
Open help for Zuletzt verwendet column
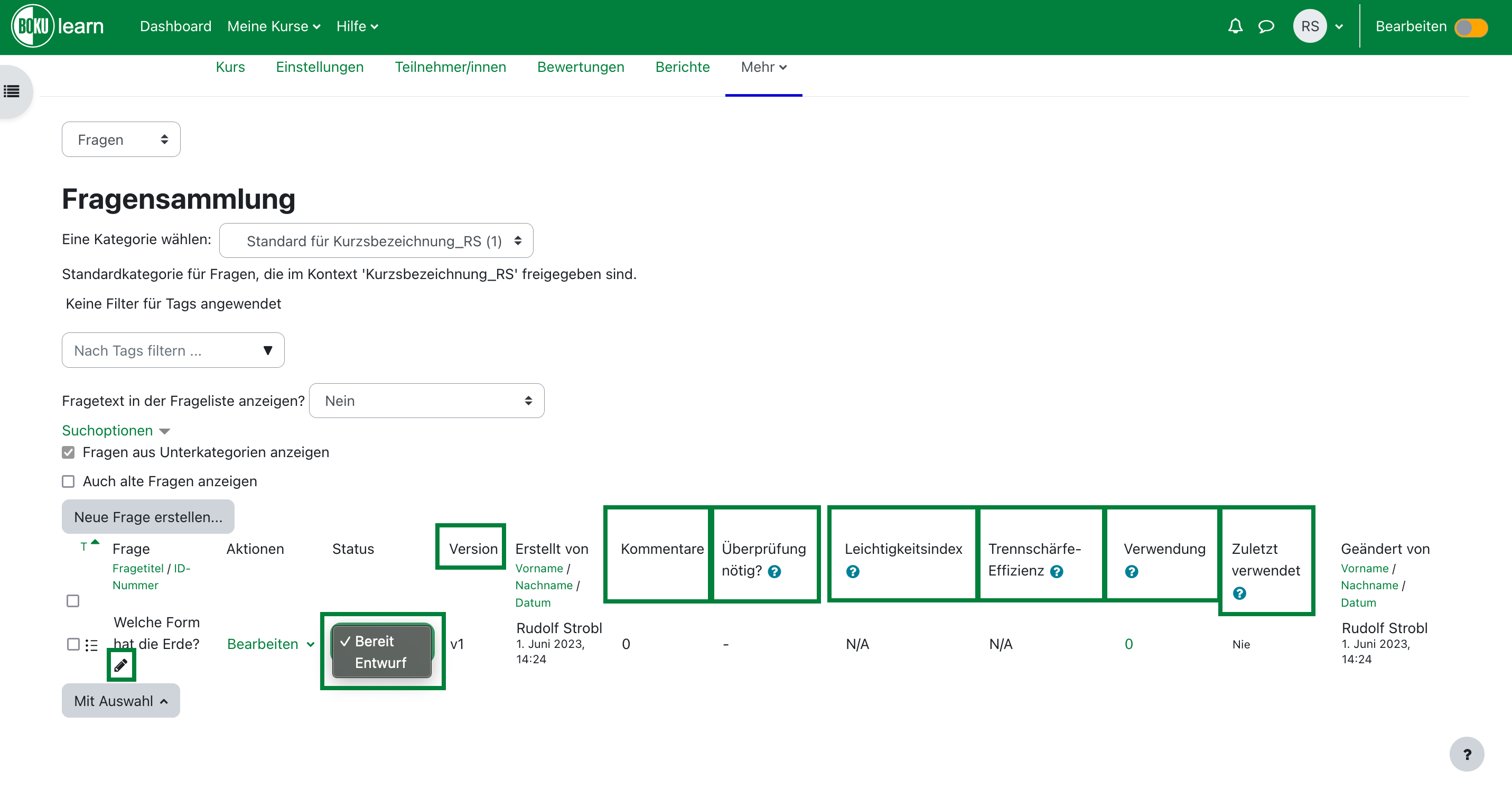[x=1239, y=593]
